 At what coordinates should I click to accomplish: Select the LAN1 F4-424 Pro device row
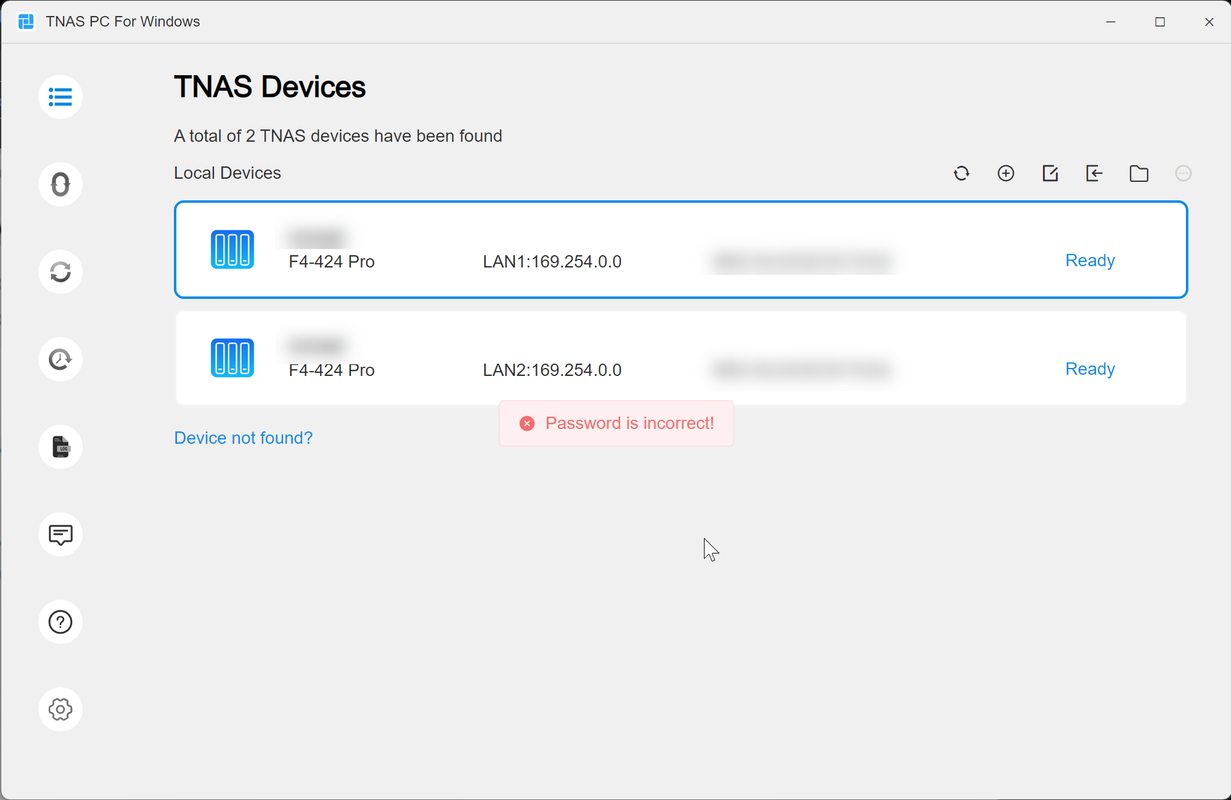(x=681, y=250)
